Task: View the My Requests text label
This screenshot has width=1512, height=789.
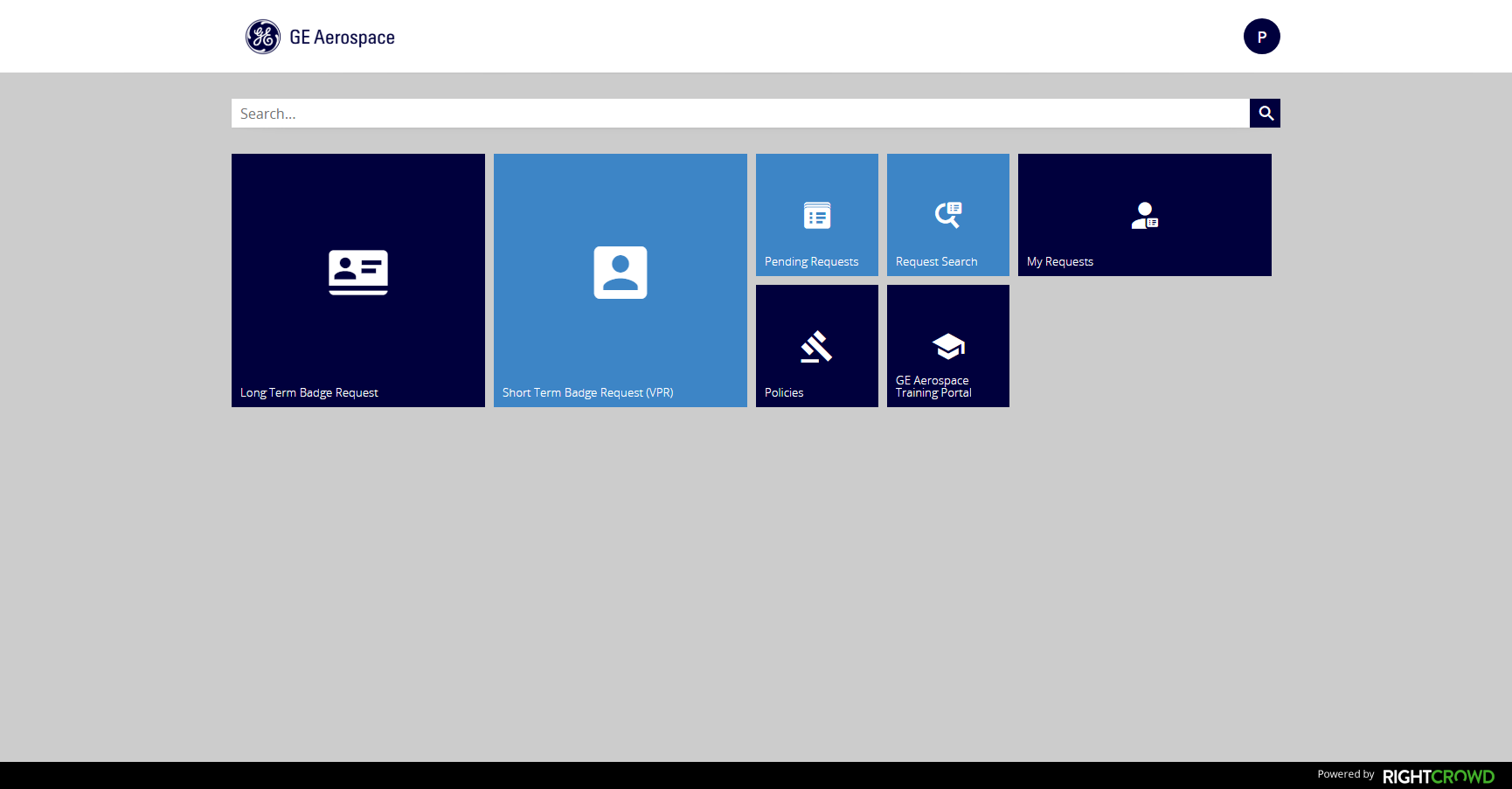Action: click(1059, 262)
